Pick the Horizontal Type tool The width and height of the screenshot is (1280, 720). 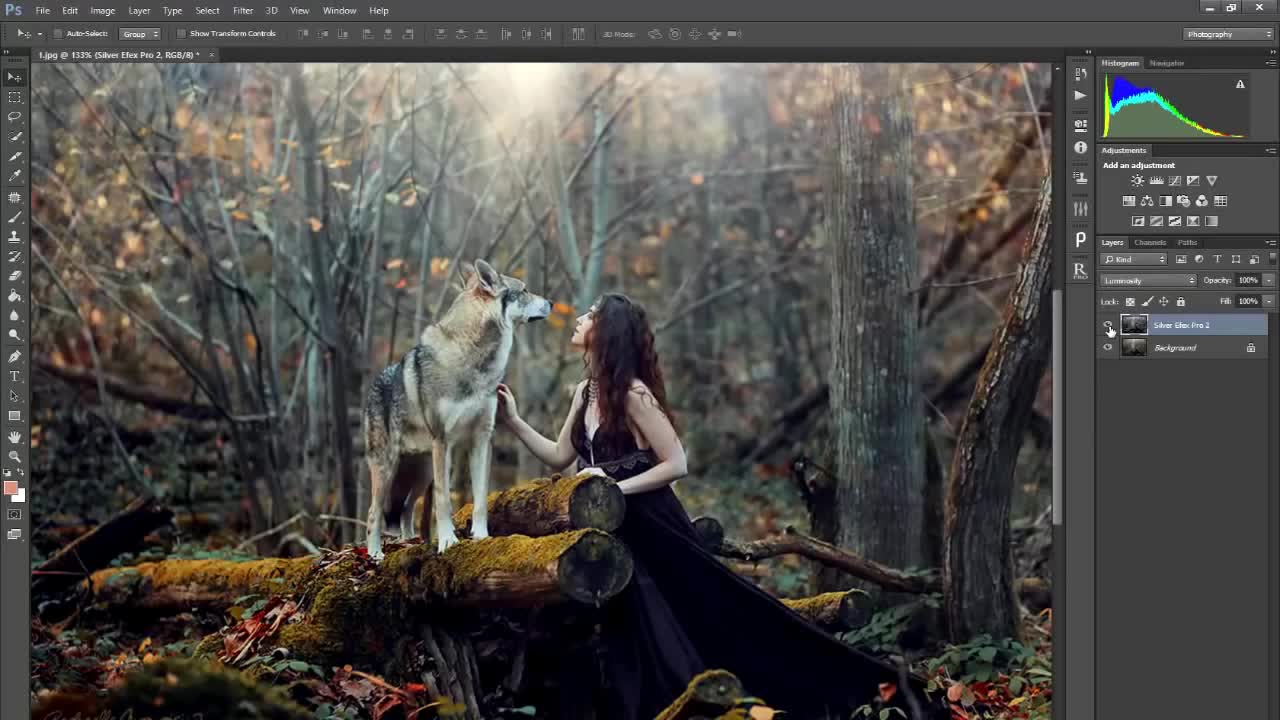tap(15, 376)
